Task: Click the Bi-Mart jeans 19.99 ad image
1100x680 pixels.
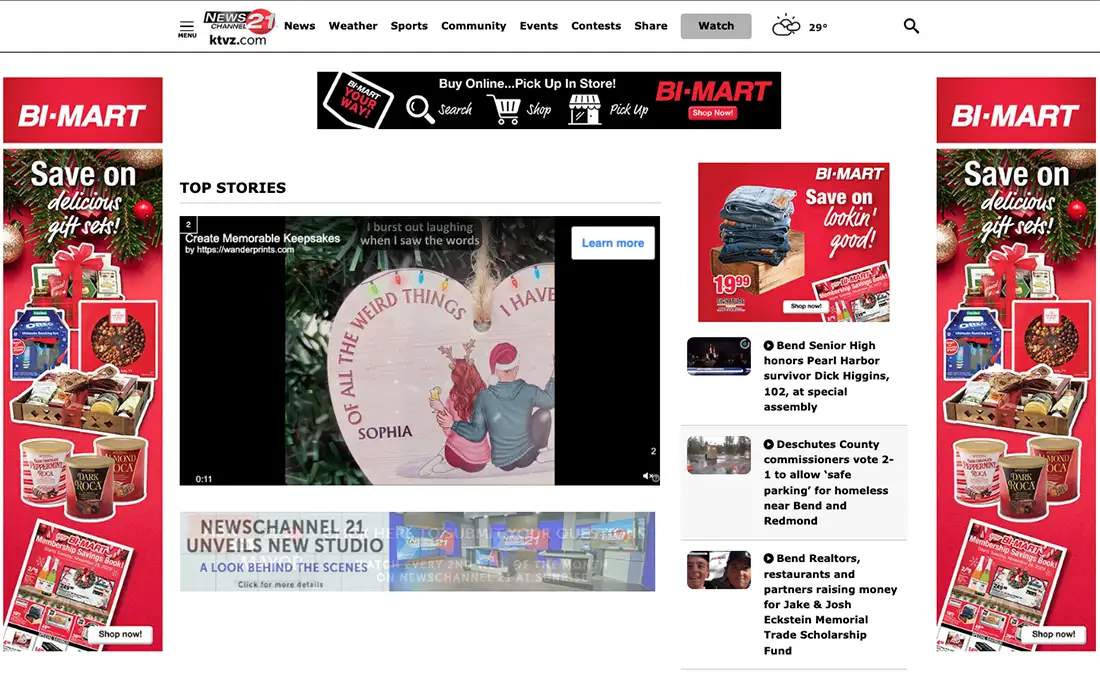Action: [793, 242]
